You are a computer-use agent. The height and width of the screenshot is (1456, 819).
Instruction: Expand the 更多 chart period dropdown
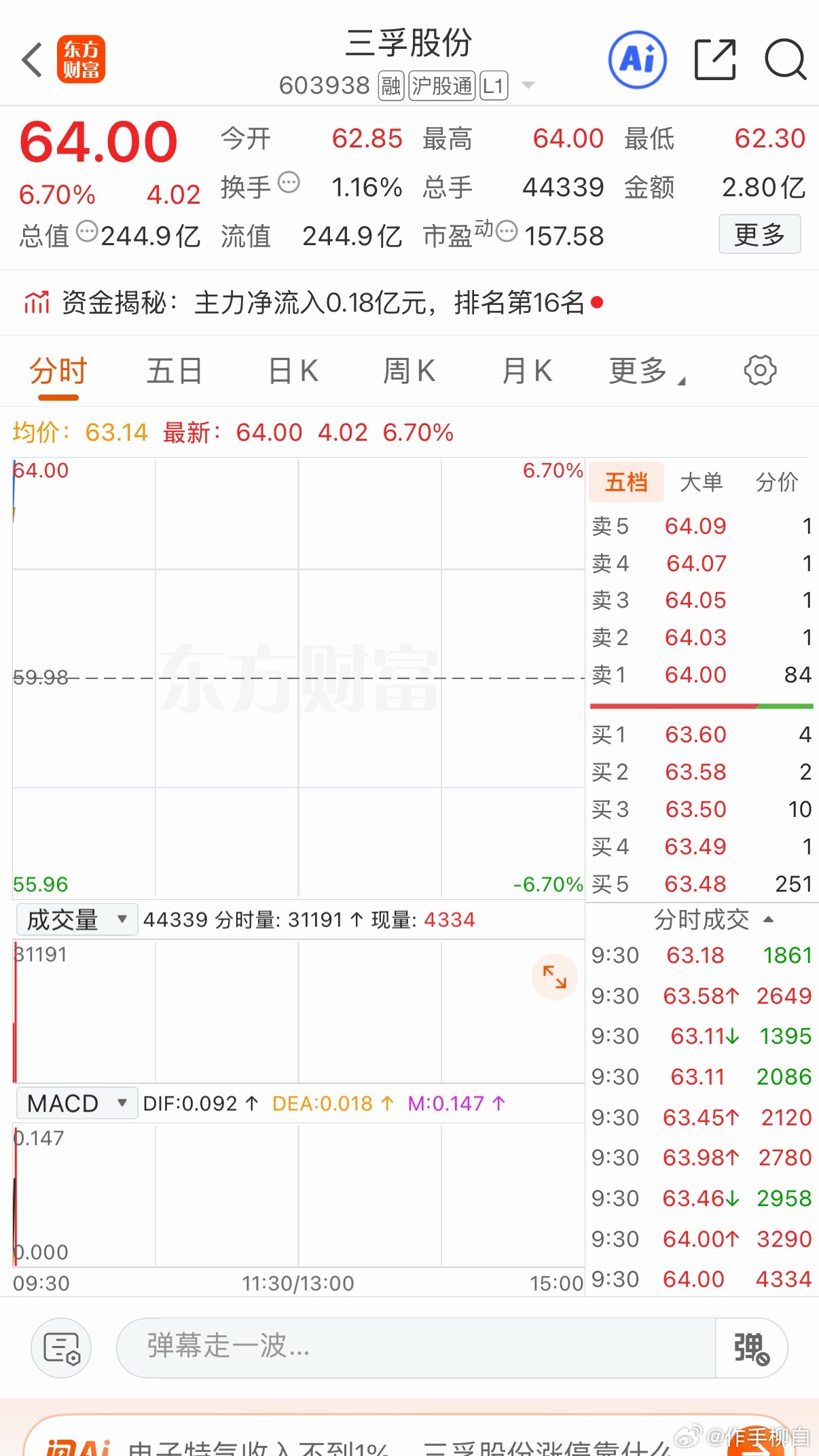647,371
